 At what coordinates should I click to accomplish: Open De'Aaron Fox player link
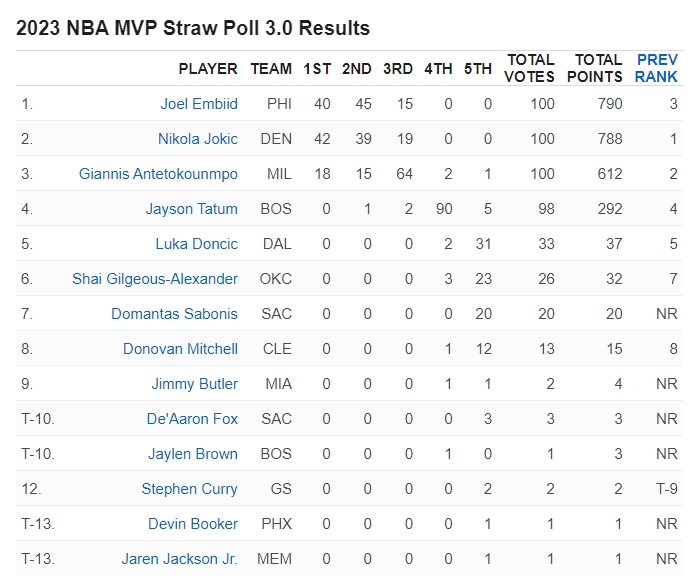tap(192, 419)
